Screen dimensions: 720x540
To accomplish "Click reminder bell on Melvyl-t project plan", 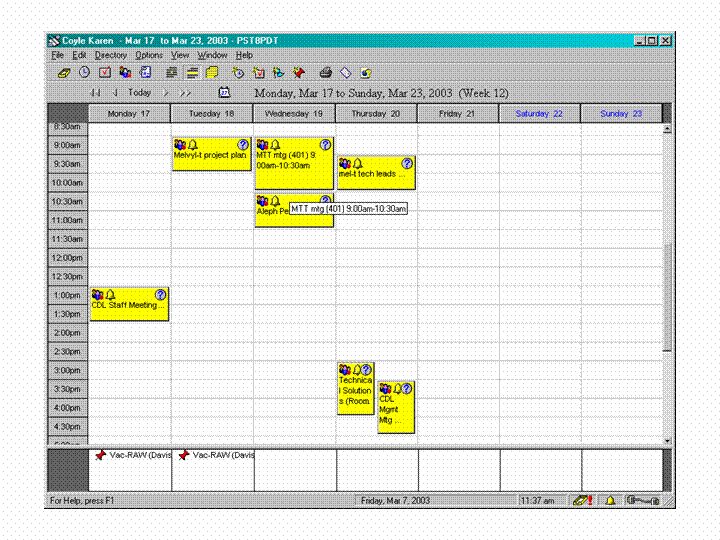I will pos(192,145).
